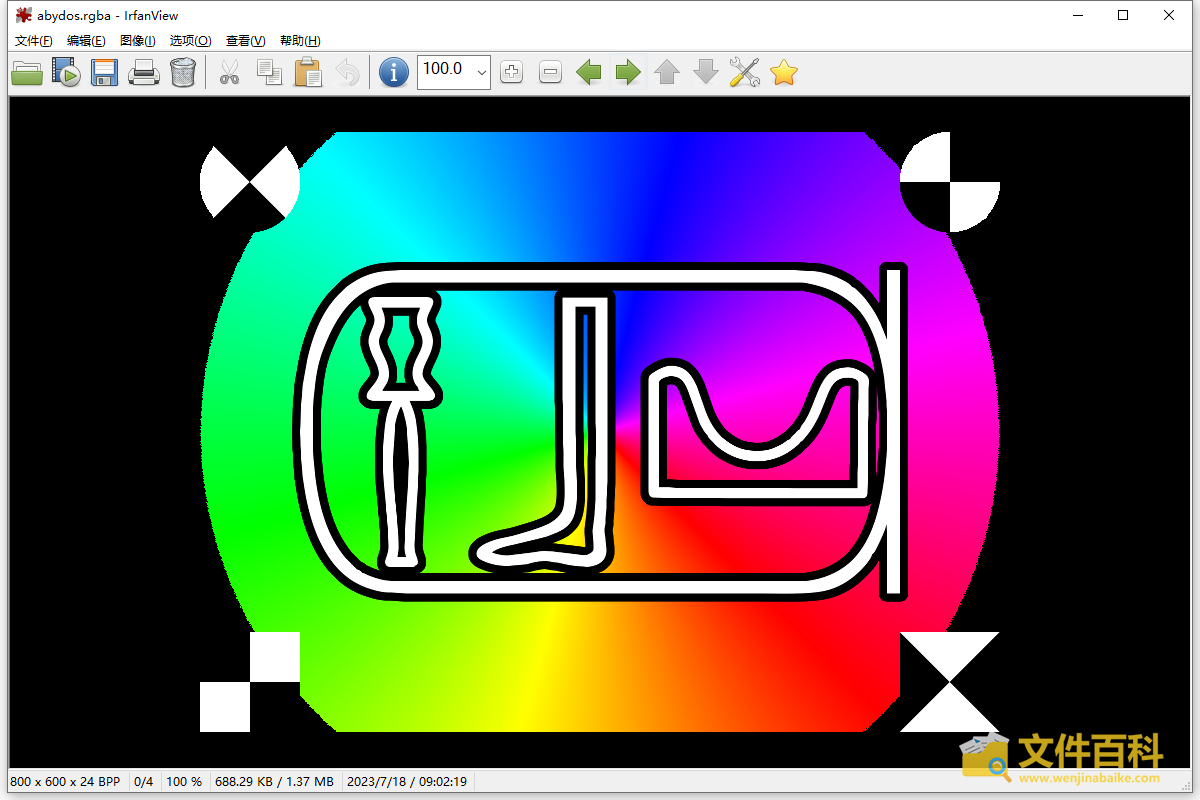Click status bar zoom level 100 %
The height and width of the screenshot is (800, 1200).
184,781
